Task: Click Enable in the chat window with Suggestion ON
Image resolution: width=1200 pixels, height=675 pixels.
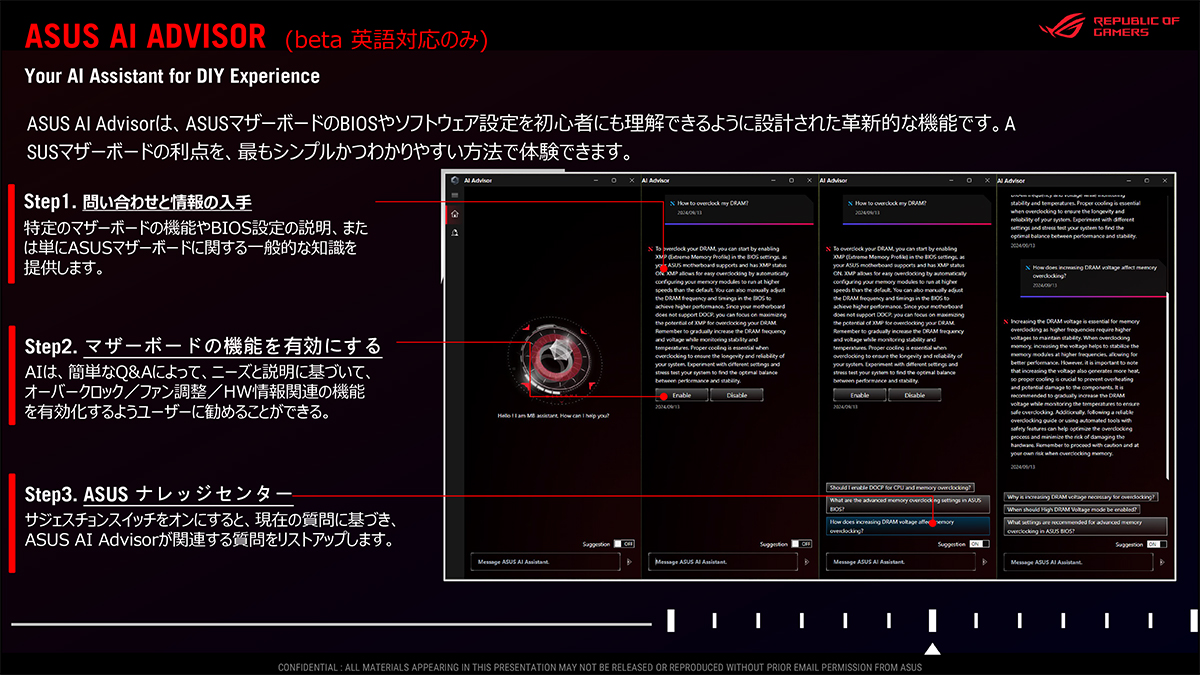Action: [x=859, y=395]
